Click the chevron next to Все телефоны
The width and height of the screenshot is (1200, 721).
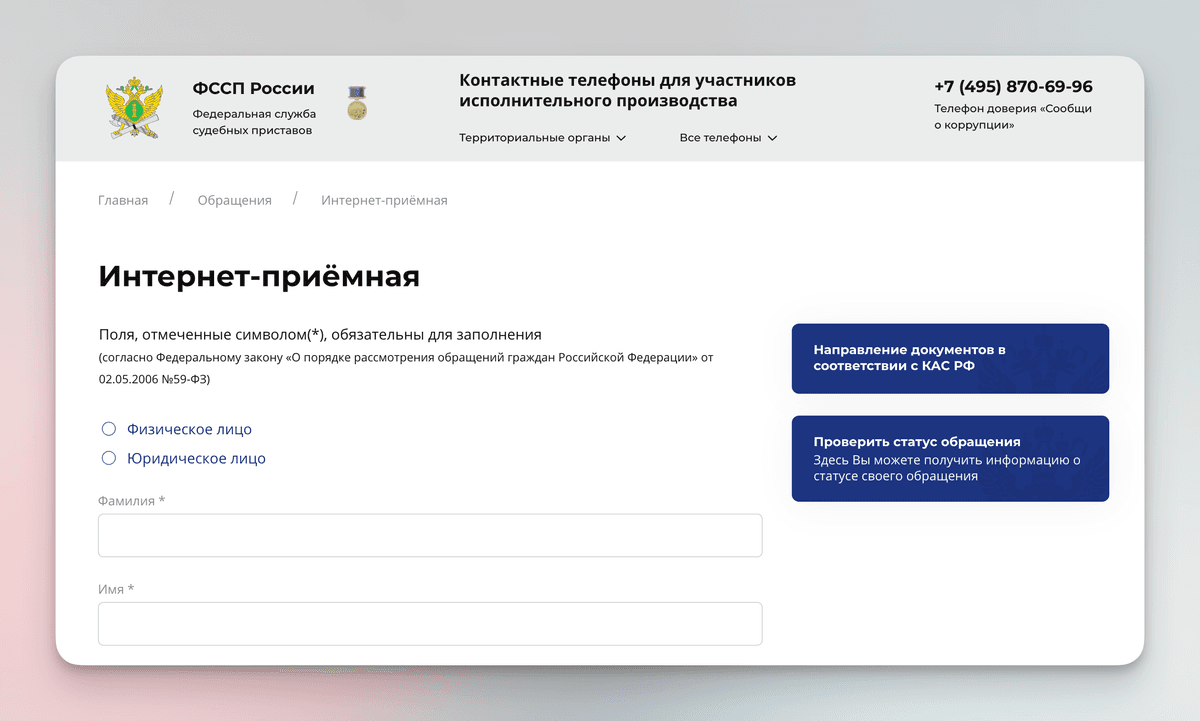pos(771,138)
